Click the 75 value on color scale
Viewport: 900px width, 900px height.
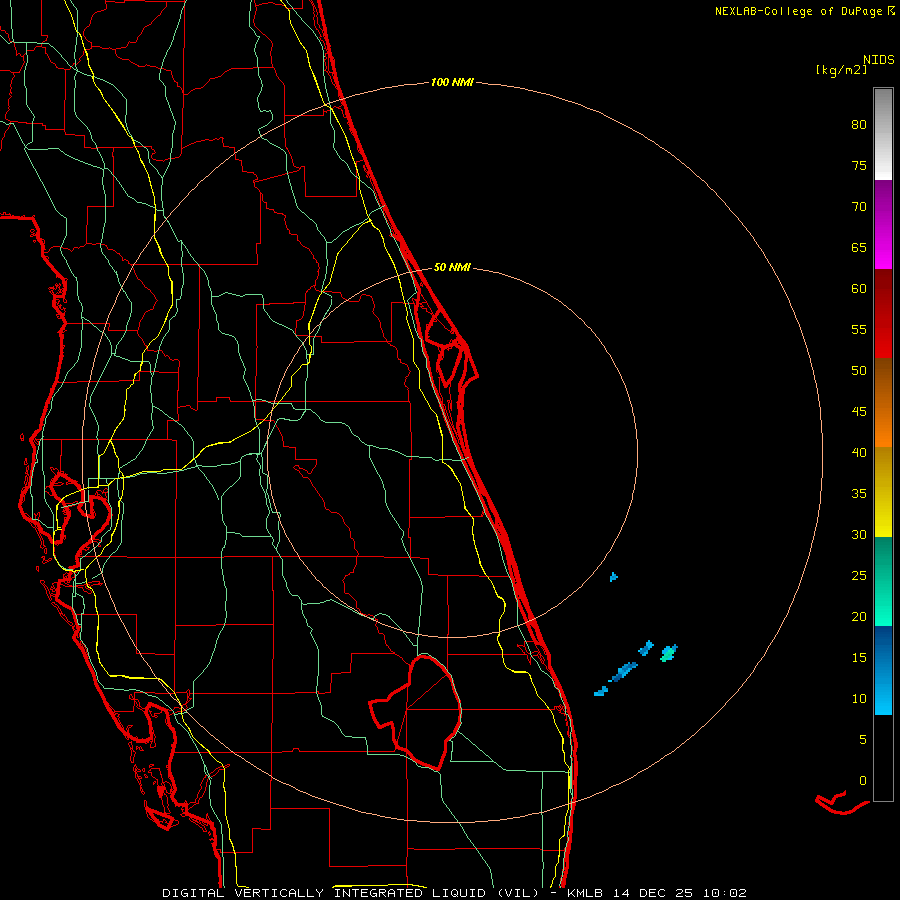point(859,166)
